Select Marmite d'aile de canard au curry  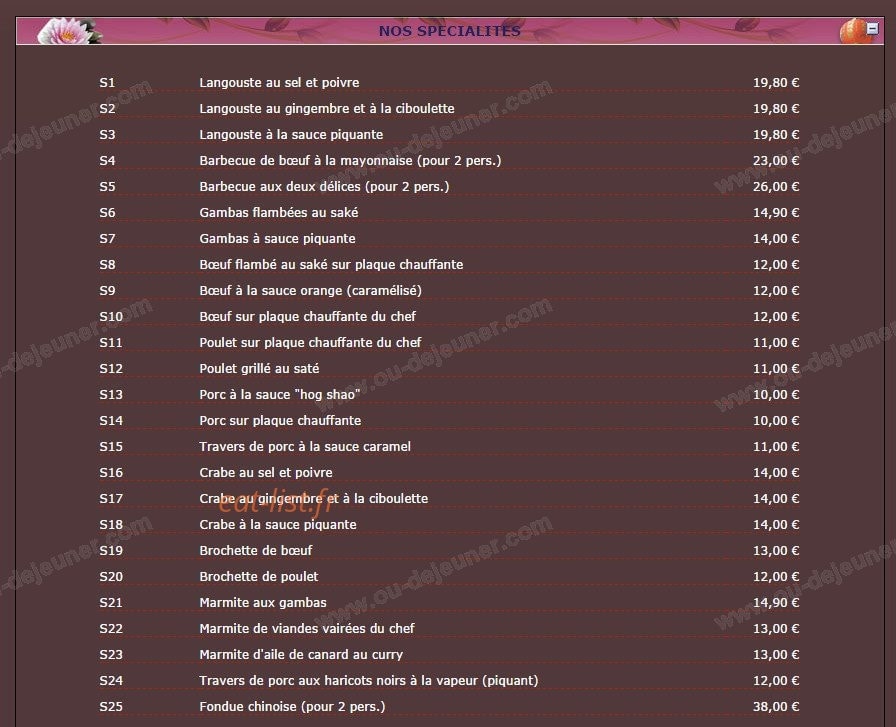[x=301, y=654]
